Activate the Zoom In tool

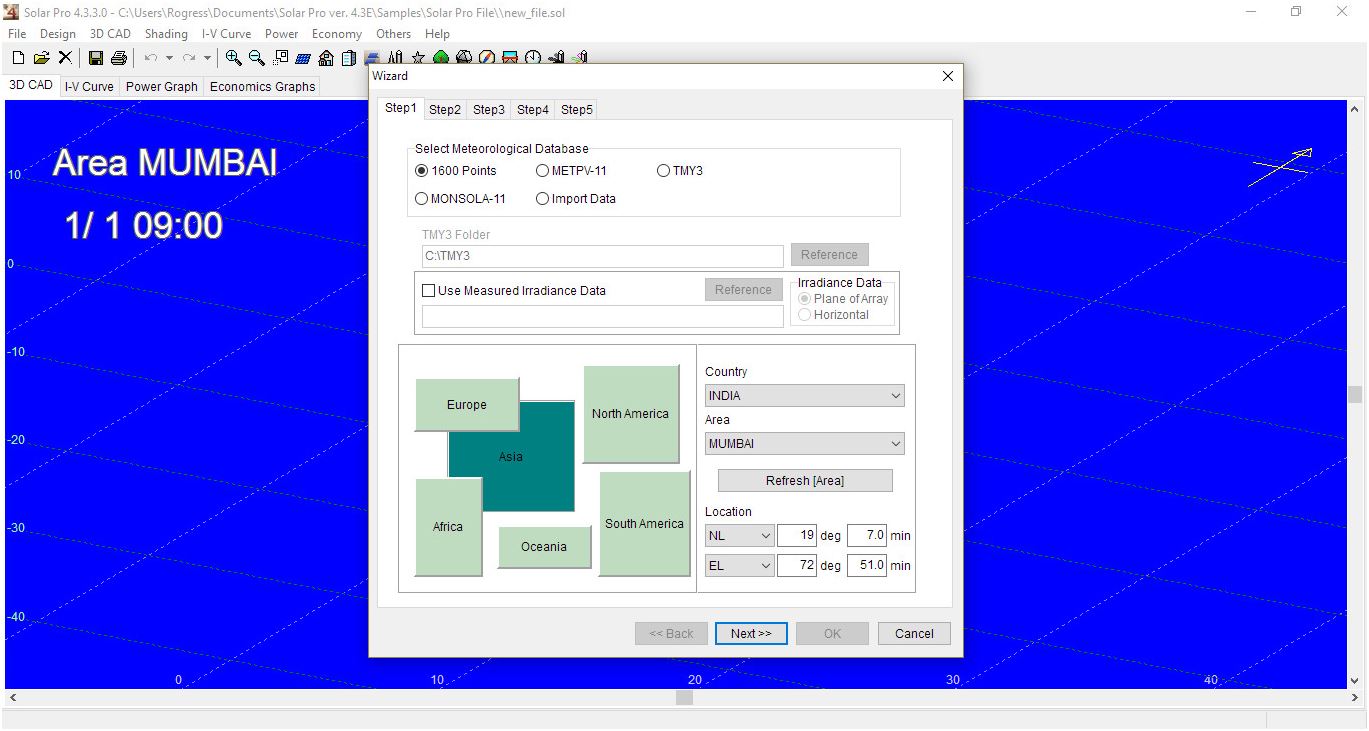(233, 58)
